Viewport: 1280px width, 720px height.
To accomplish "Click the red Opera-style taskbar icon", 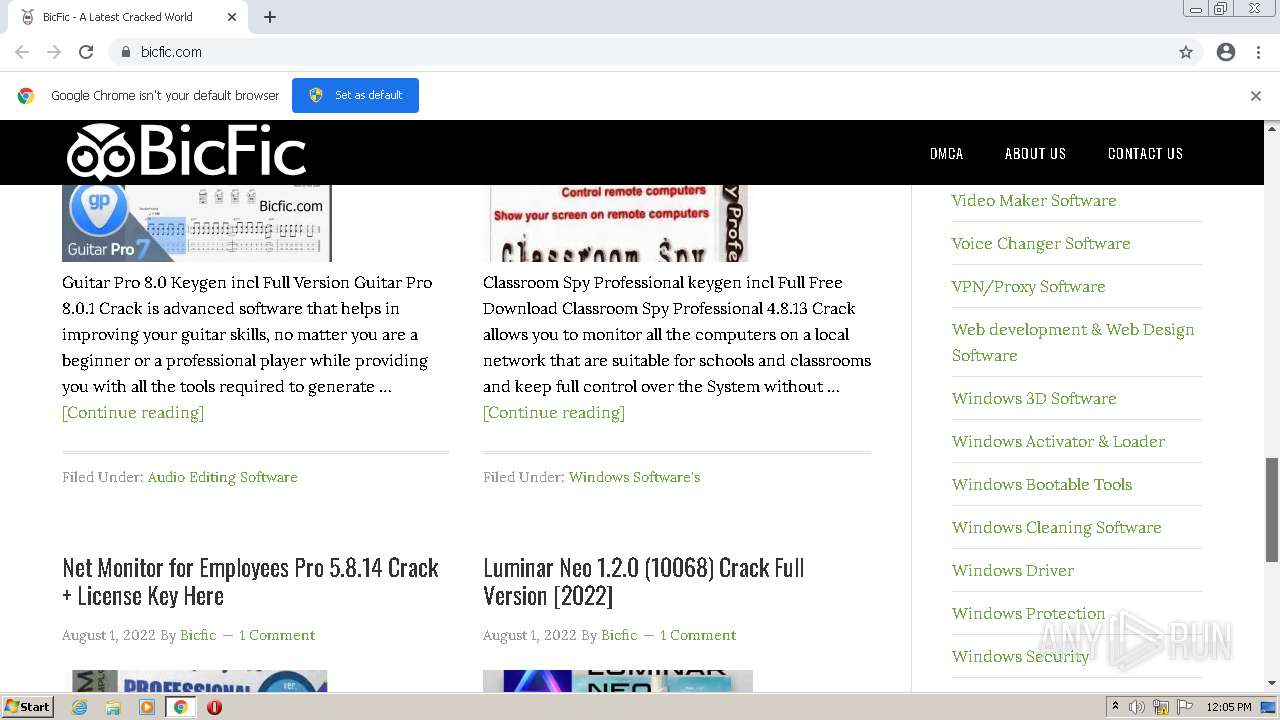I will [x=214, y=707].
